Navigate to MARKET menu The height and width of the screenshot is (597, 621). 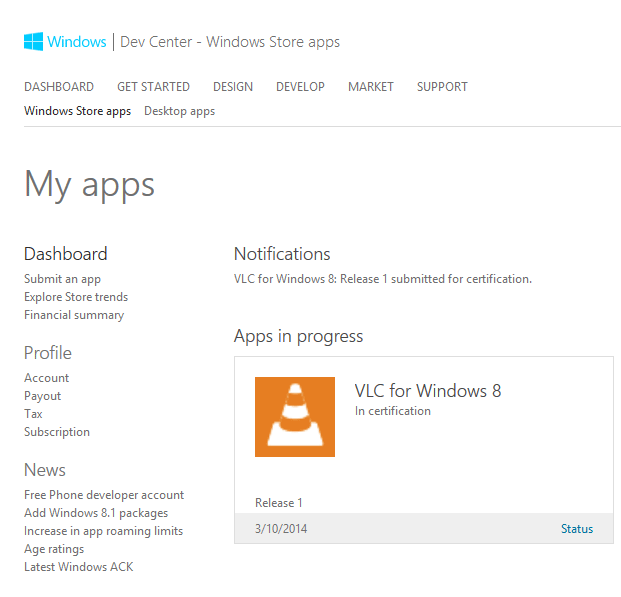click(371, 87)
